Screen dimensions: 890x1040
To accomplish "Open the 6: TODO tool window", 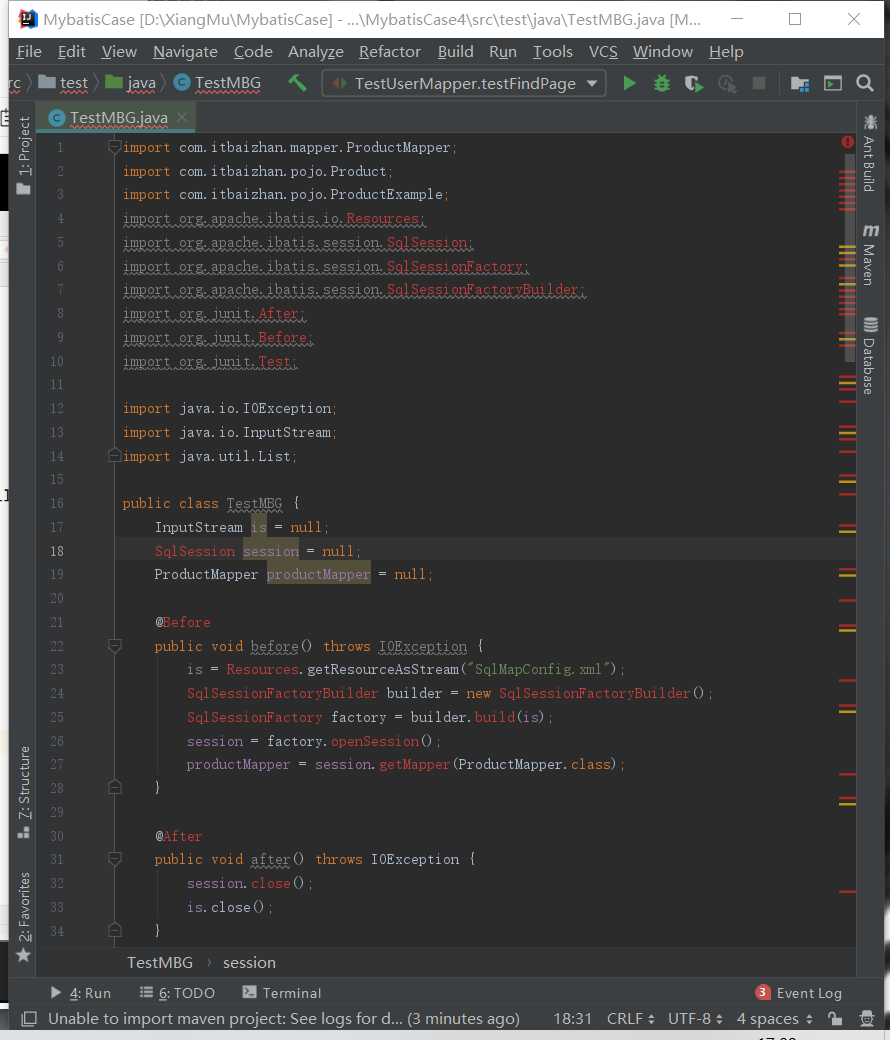I will click(x=177, y=993).
